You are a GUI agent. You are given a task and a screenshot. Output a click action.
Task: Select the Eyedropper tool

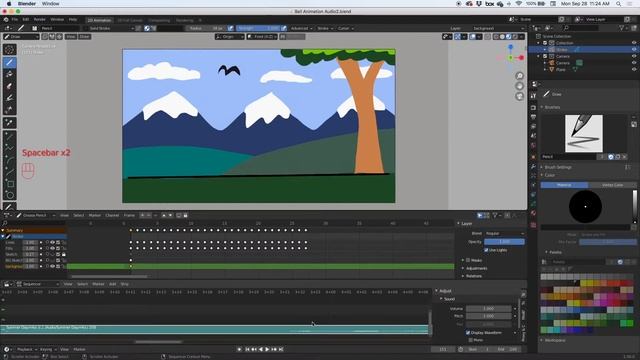pos(10,123)
